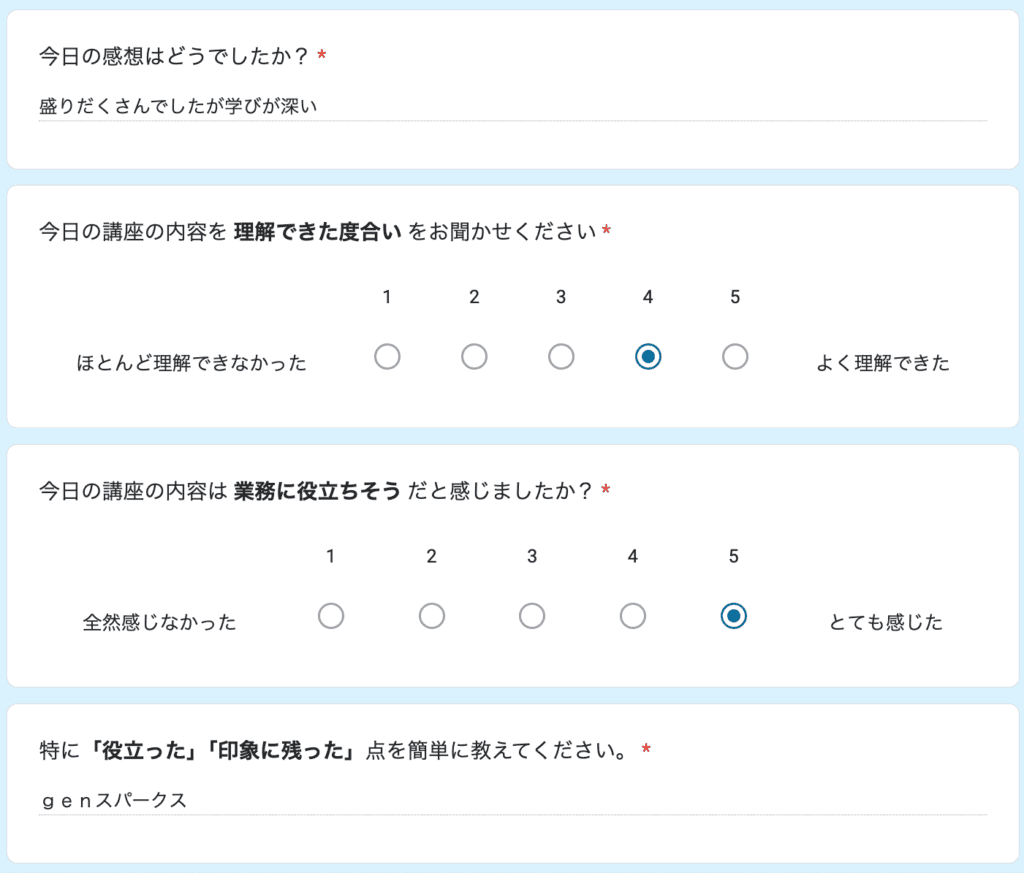Select rating 5 for the understanding scale
This screenshot has width=1024, height=873.
click(734, 356)
